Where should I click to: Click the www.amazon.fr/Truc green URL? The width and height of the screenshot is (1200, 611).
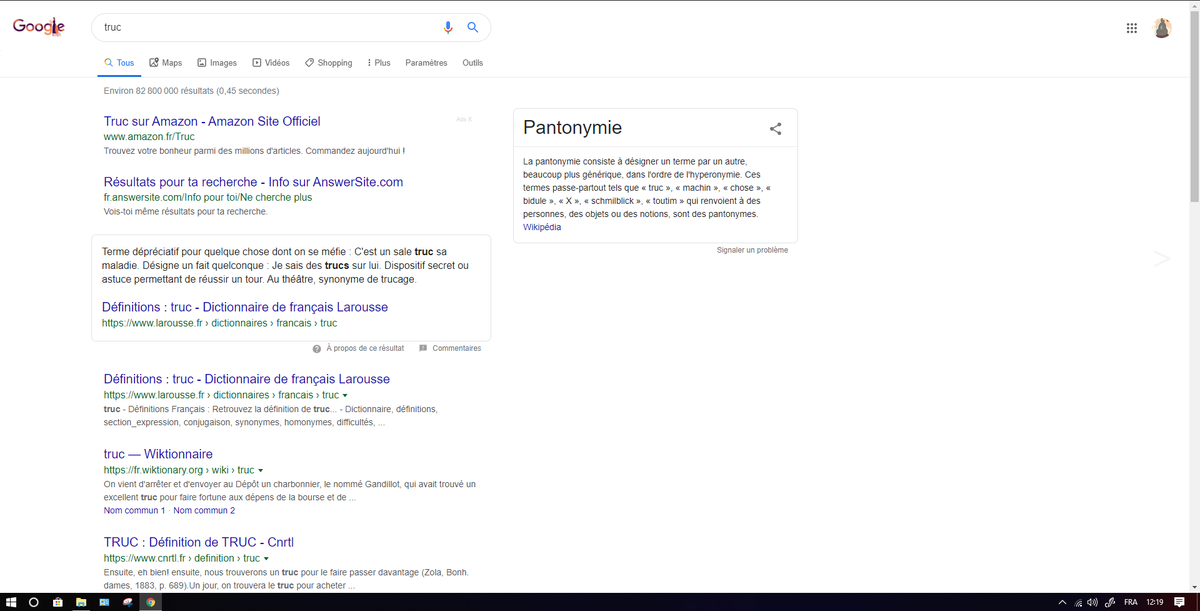(149, 136)
